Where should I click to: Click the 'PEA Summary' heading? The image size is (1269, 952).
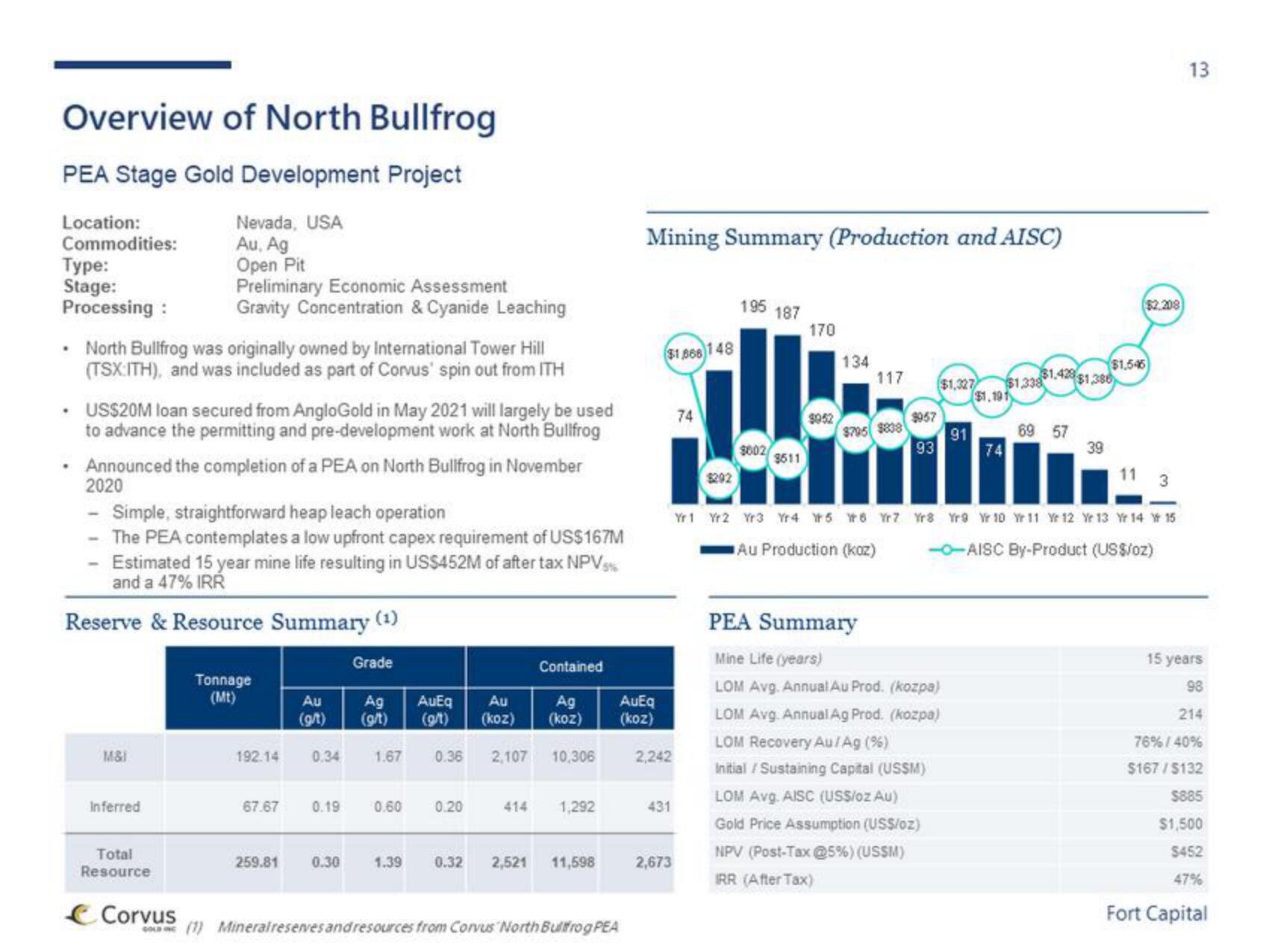pyautogui.click(x=782, y=621)
